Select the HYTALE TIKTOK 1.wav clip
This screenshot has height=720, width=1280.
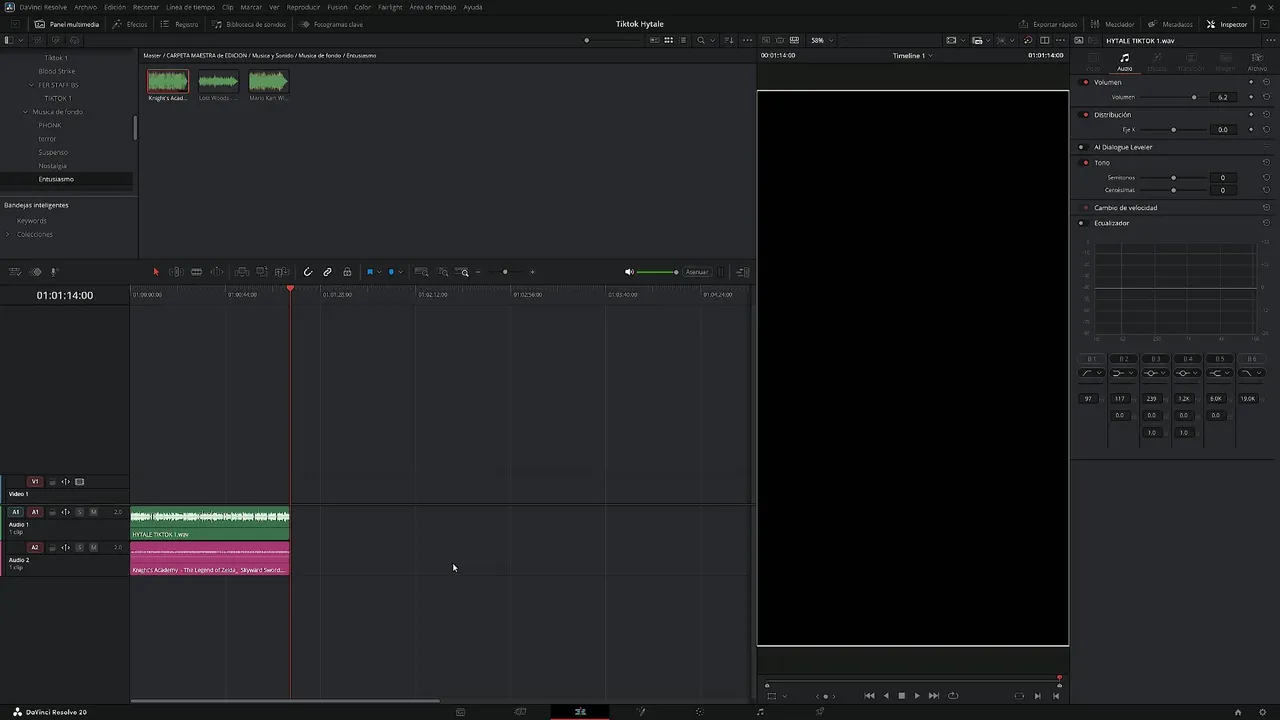coord(210,523)
